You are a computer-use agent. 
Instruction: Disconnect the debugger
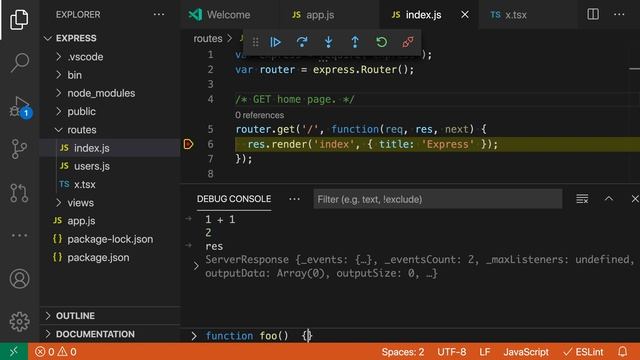[x=408, y=42]
